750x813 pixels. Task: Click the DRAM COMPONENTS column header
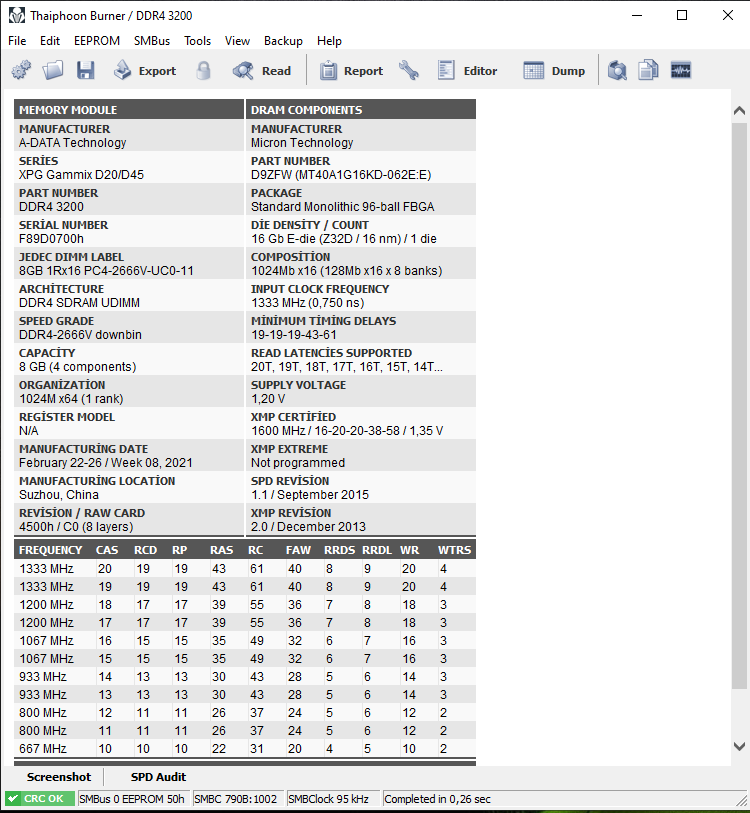click(x=360, y=109)
